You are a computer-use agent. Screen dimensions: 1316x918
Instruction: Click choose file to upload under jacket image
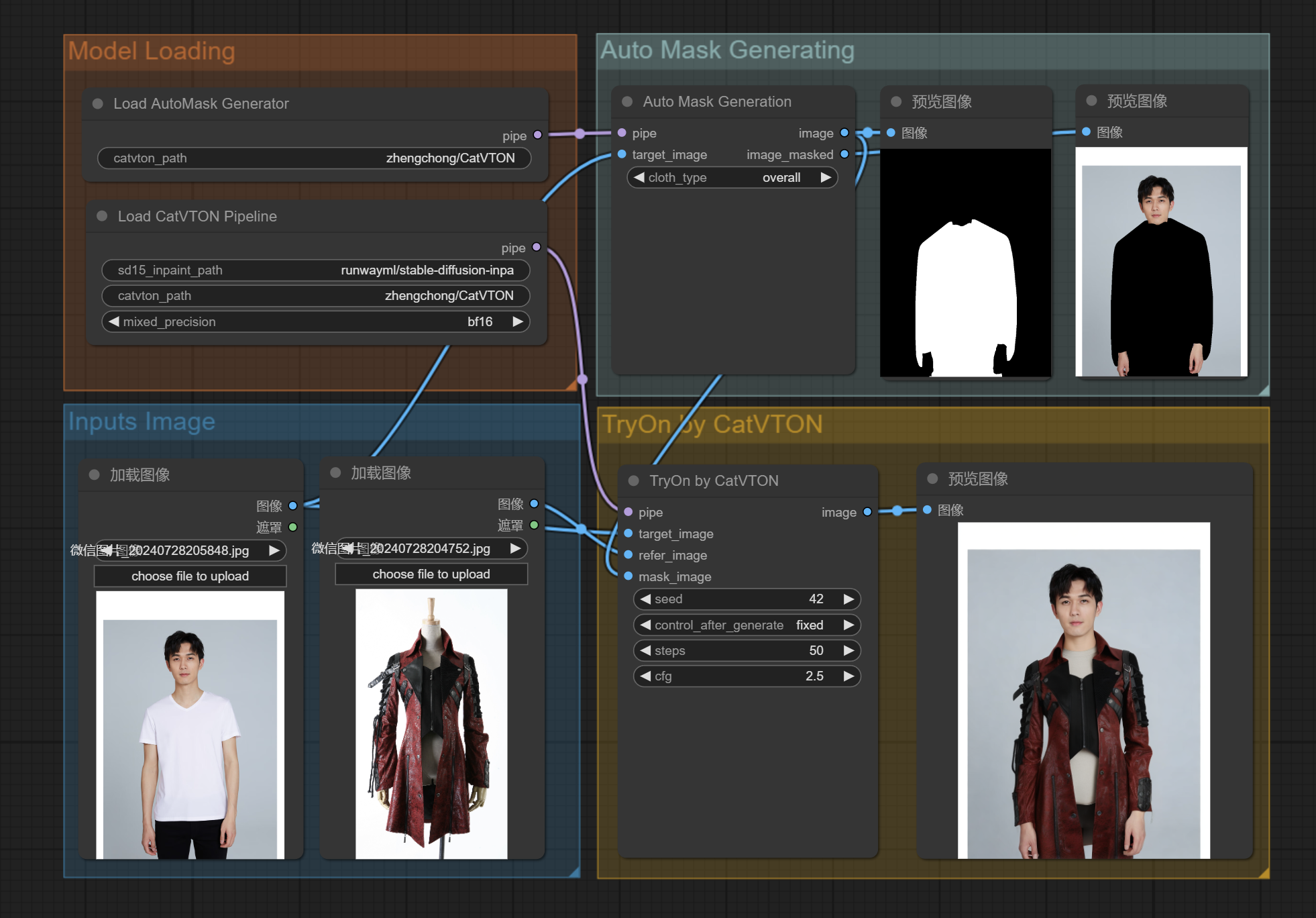[431, 574]
